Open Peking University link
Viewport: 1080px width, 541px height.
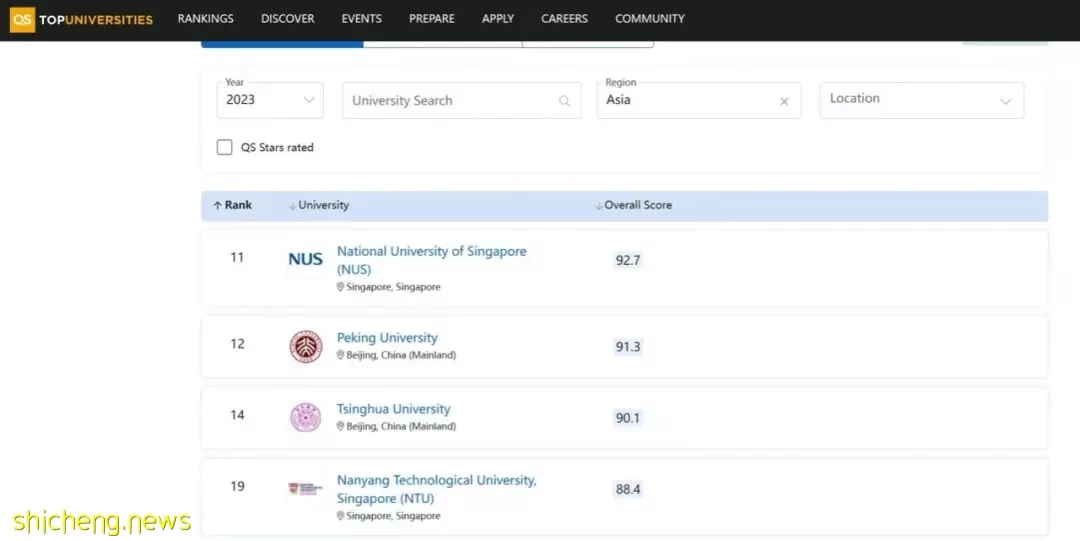387,338
